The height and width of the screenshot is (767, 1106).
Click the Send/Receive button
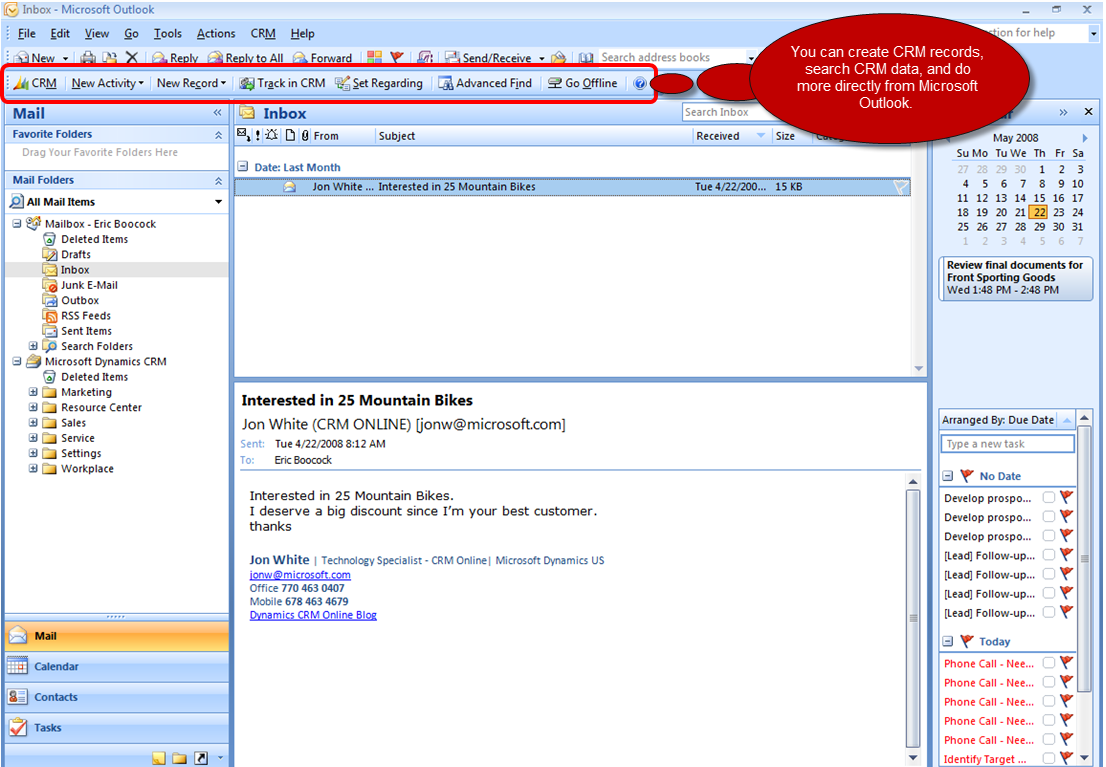pyautogui.click(x=488, y=58)
